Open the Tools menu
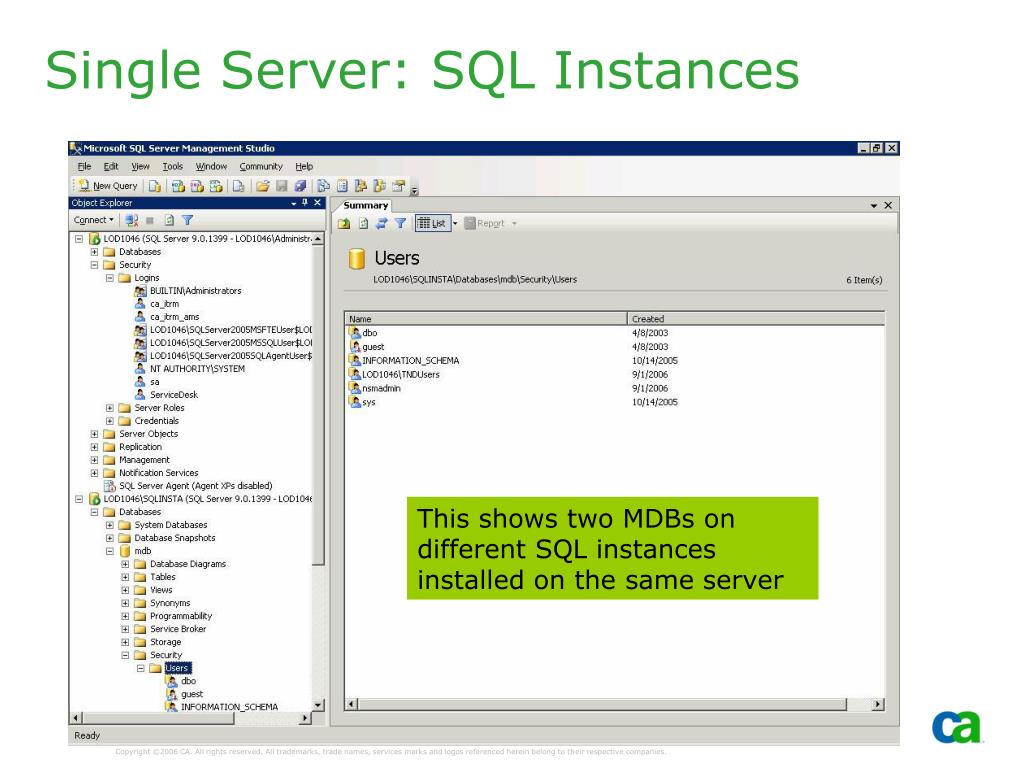The width and height of the screenshot is (1024, 768). click(172, 167)
